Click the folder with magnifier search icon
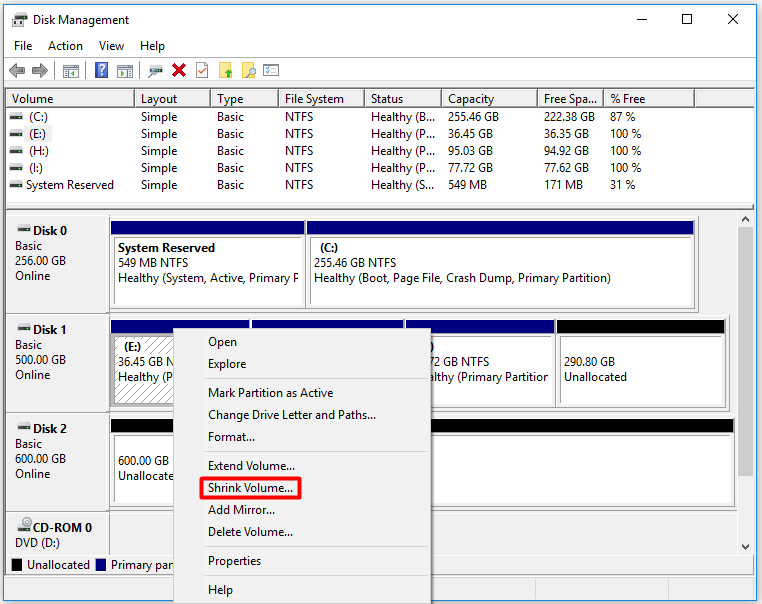 [248, 70]
